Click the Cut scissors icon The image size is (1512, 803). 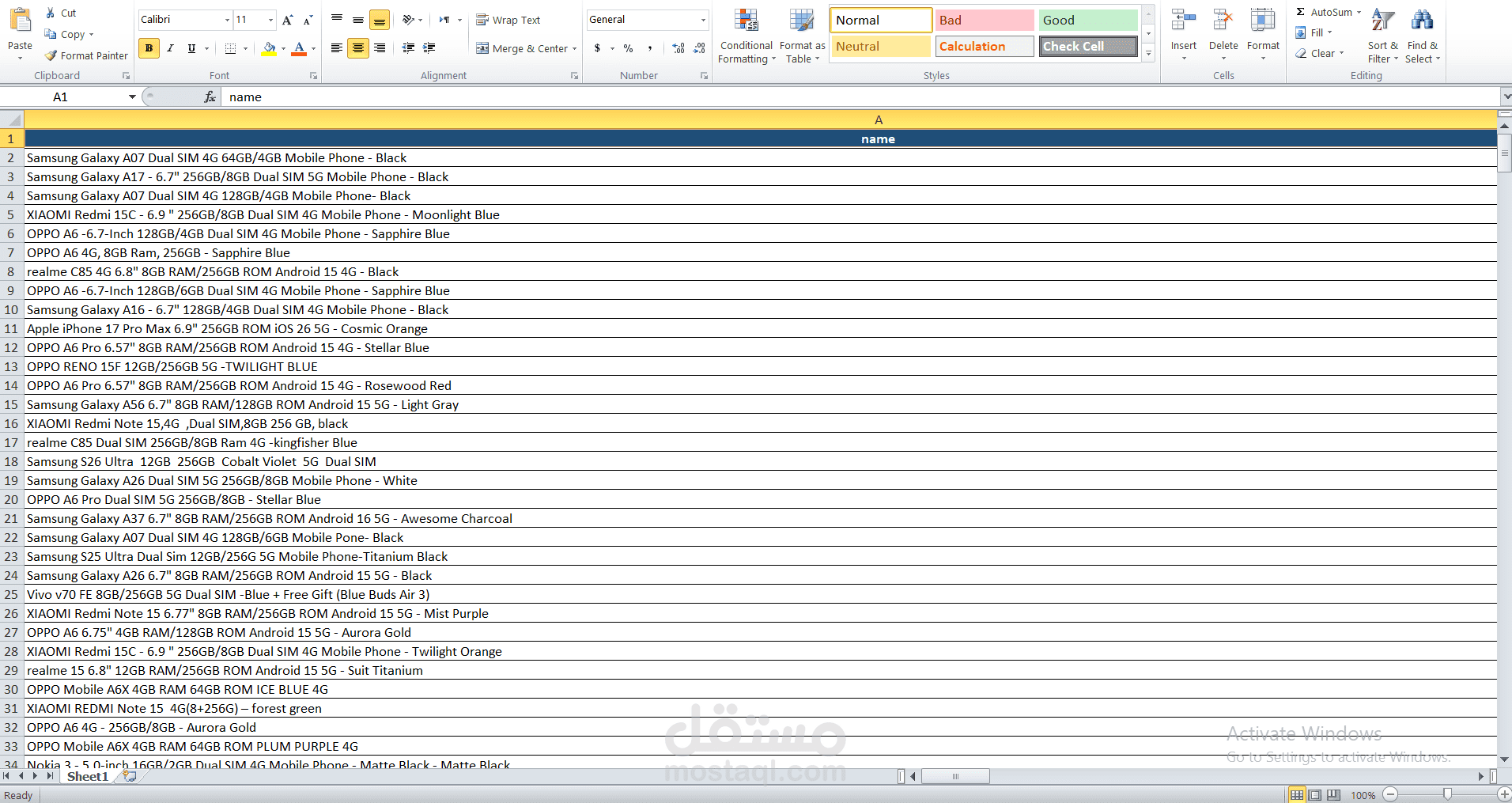click(51, 13)
